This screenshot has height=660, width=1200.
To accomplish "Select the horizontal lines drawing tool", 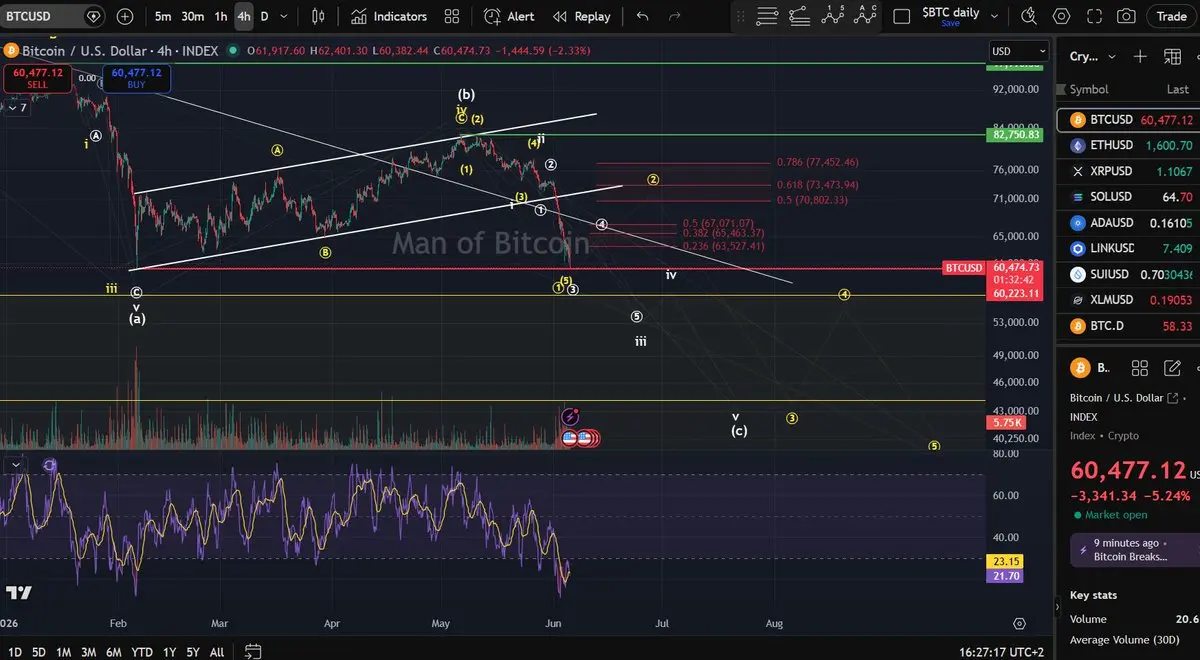I will (767, 16).
